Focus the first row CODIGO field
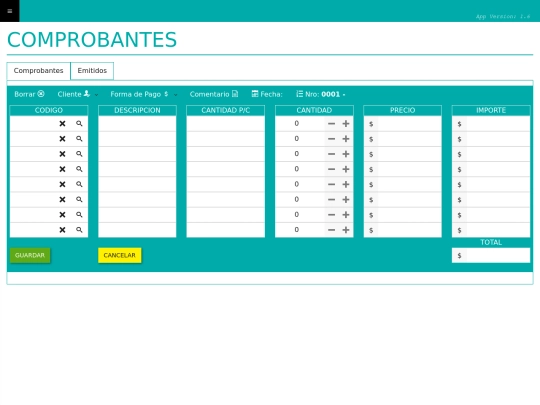Image resolution: width=540 pixels, height=405 pixels. pos(33,124)
